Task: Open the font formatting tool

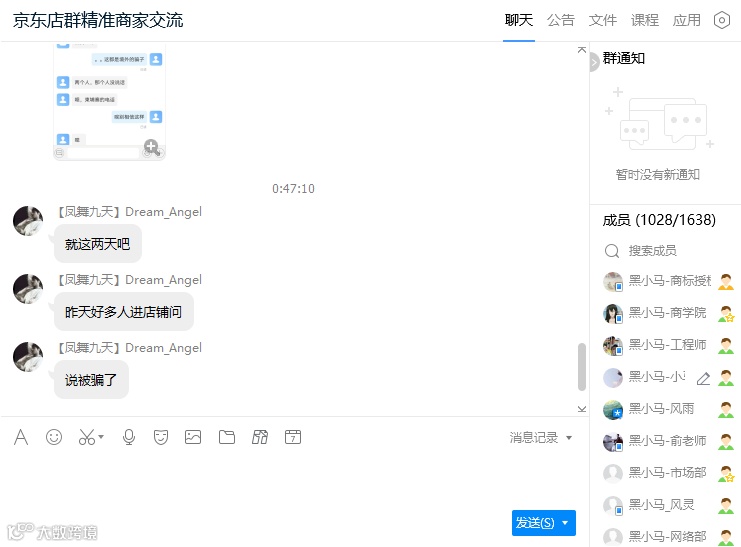Action: [x=21, y=437]
